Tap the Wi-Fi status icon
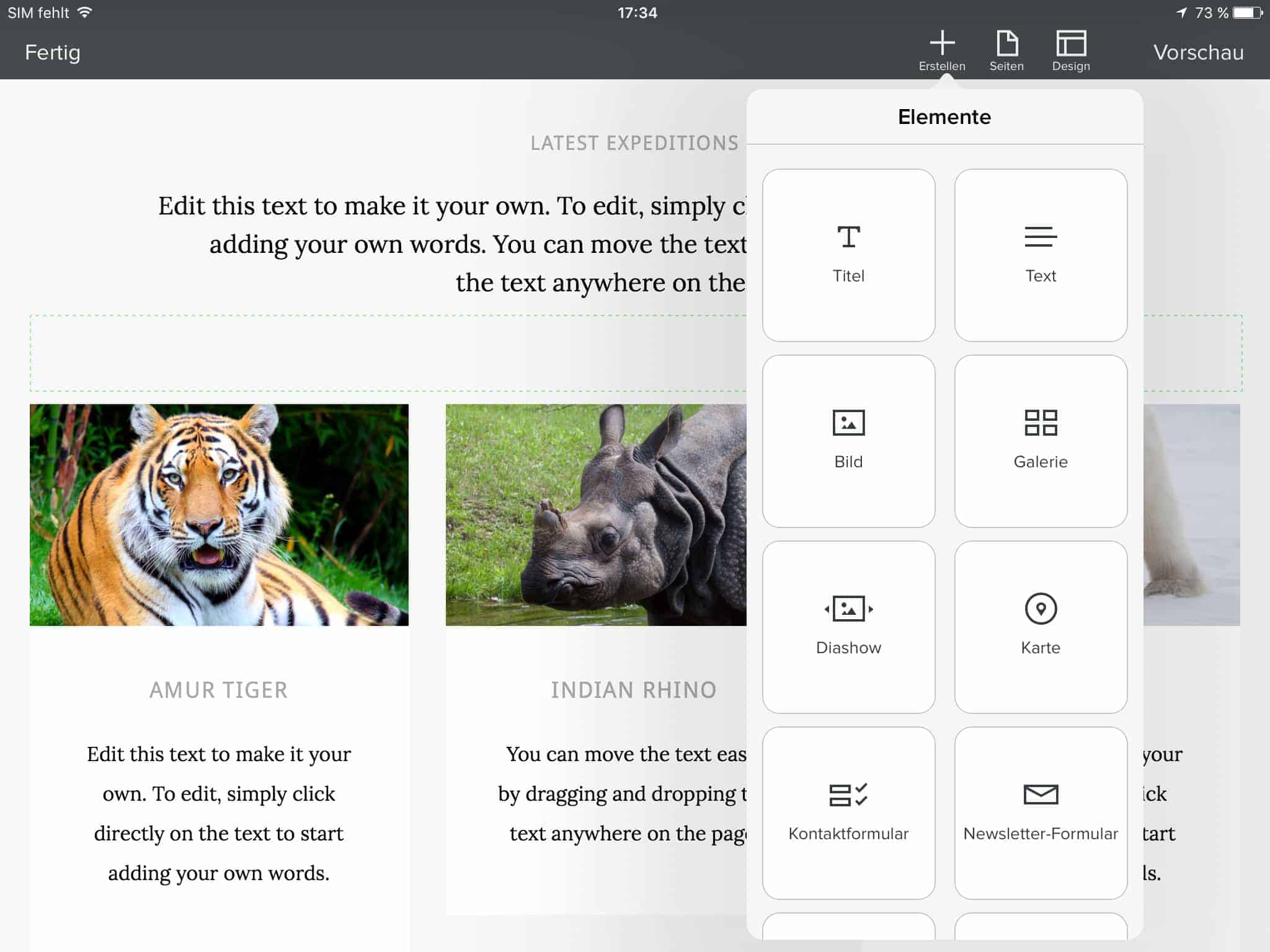Image resolution: width=1270 pixels, height=952 pixels. click(85, 12)
